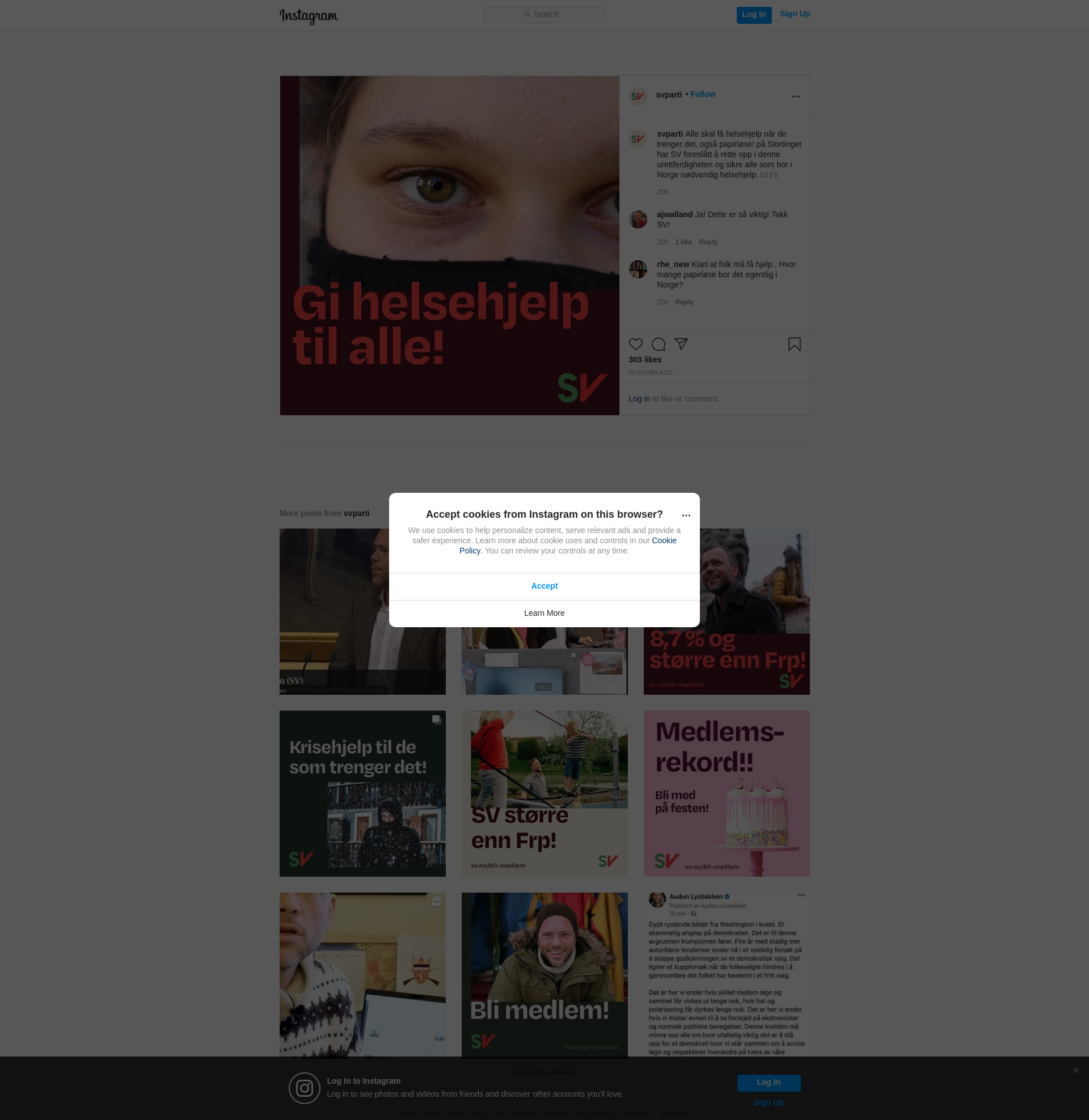
Task: Click Instagram camera icon in login banner
Action: point(304,1088)
